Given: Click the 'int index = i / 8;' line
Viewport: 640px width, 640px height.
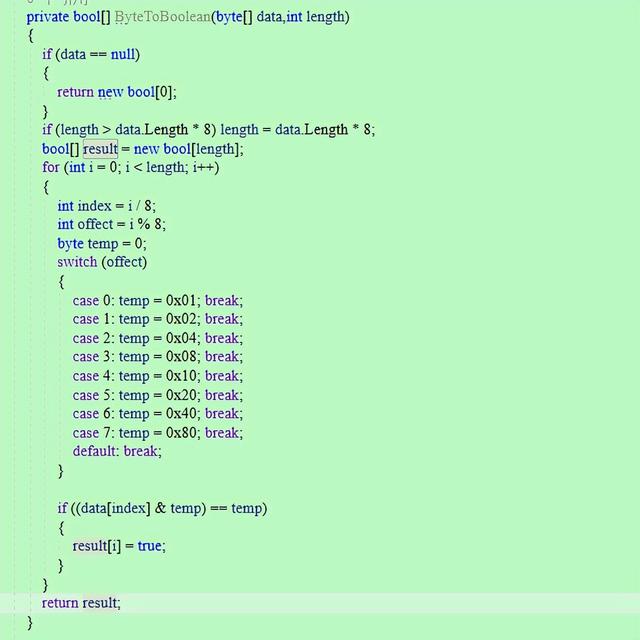Looking at the screenshot, I should pyautogui.click(x=107, y=206).
